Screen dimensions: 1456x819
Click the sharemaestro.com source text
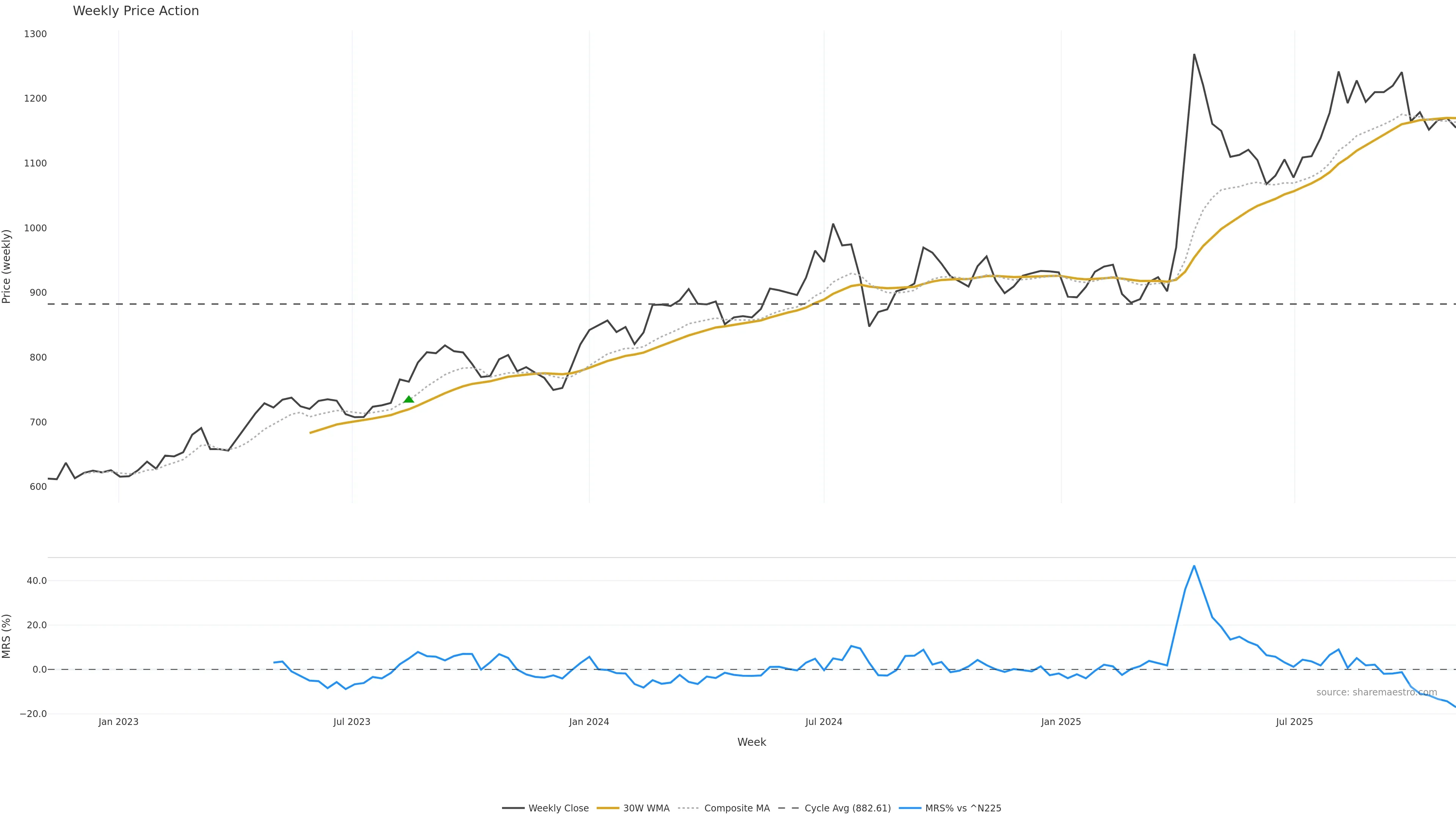(x=1376, y=692)
